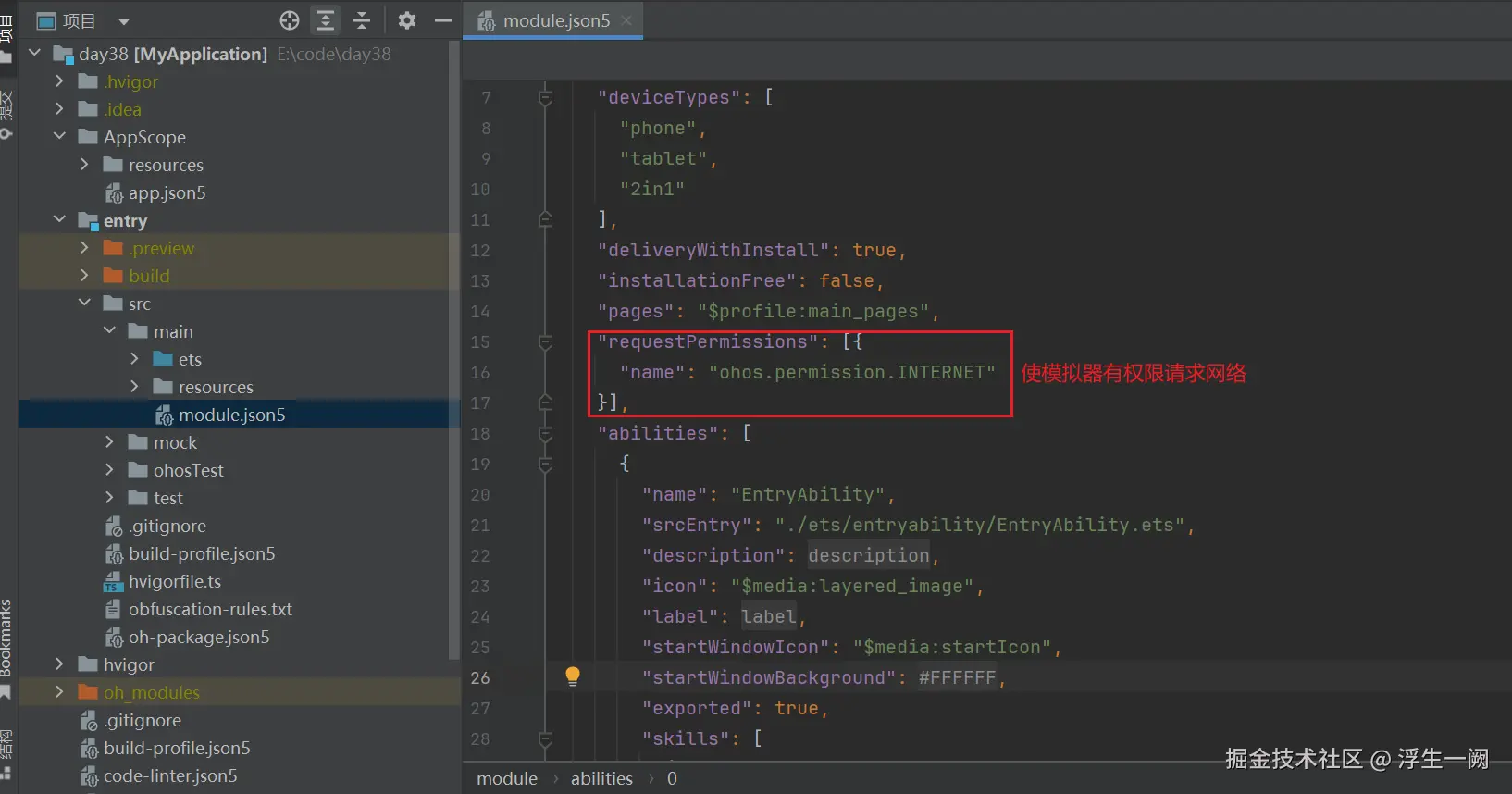Close the module.json5 tab
Image resolution: width=1512 pixels, height=794 pixels.
point(626,20)
